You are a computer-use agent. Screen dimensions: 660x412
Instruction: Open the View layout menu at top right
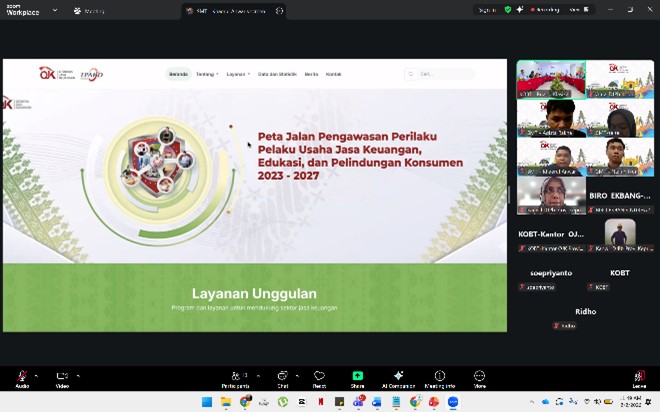(x=575, y=9)
